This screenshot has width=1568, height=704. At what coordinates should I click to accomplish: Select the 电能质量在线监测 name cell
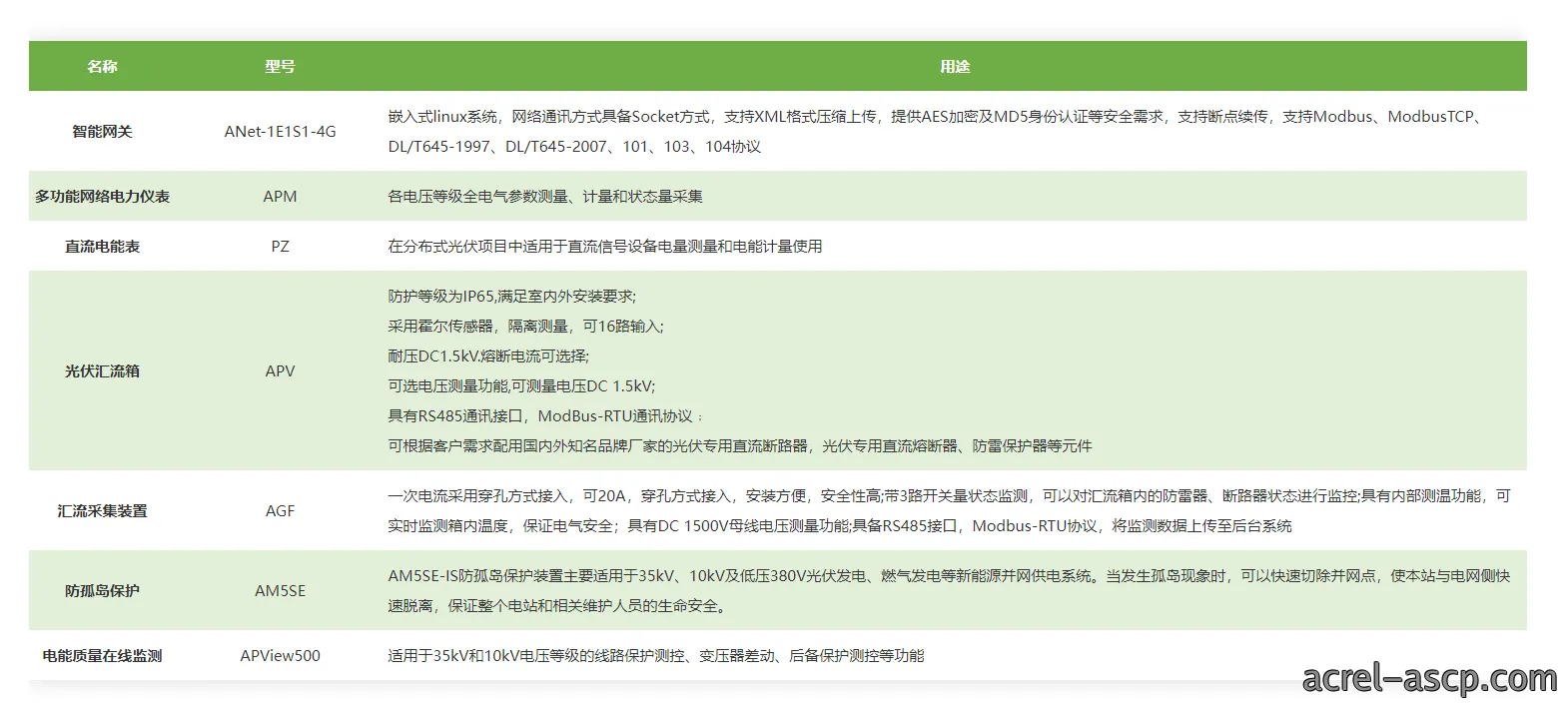coord(102,655)
